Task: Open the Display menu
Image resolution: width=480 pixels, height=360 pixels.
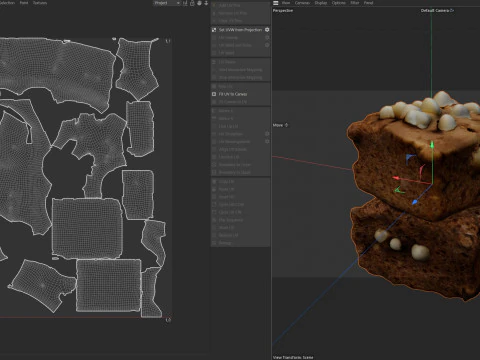Action: 321,3
